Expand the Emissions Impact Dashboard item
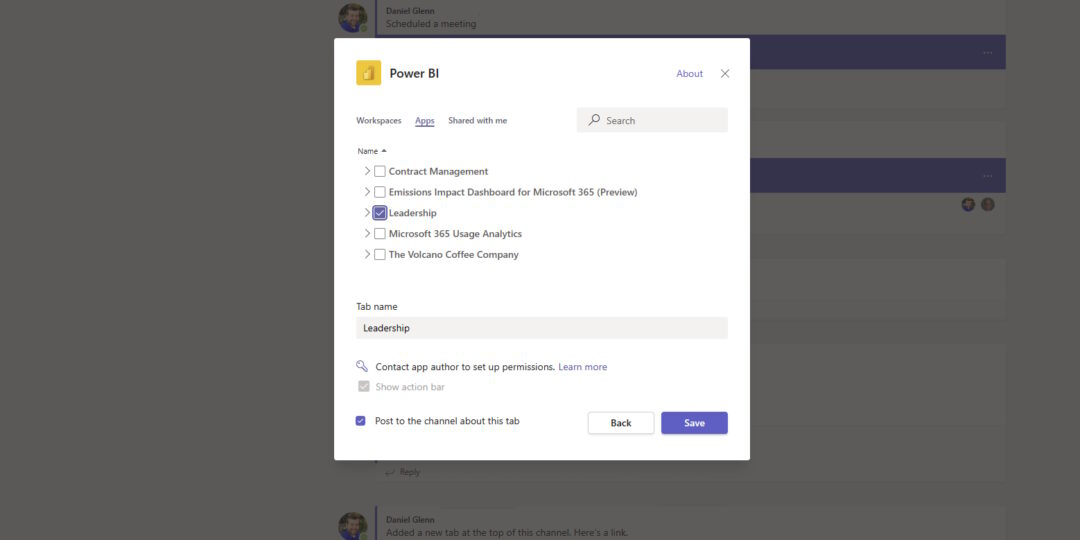This screenshot has width=1080, height=540. click(x=367, y=192)
